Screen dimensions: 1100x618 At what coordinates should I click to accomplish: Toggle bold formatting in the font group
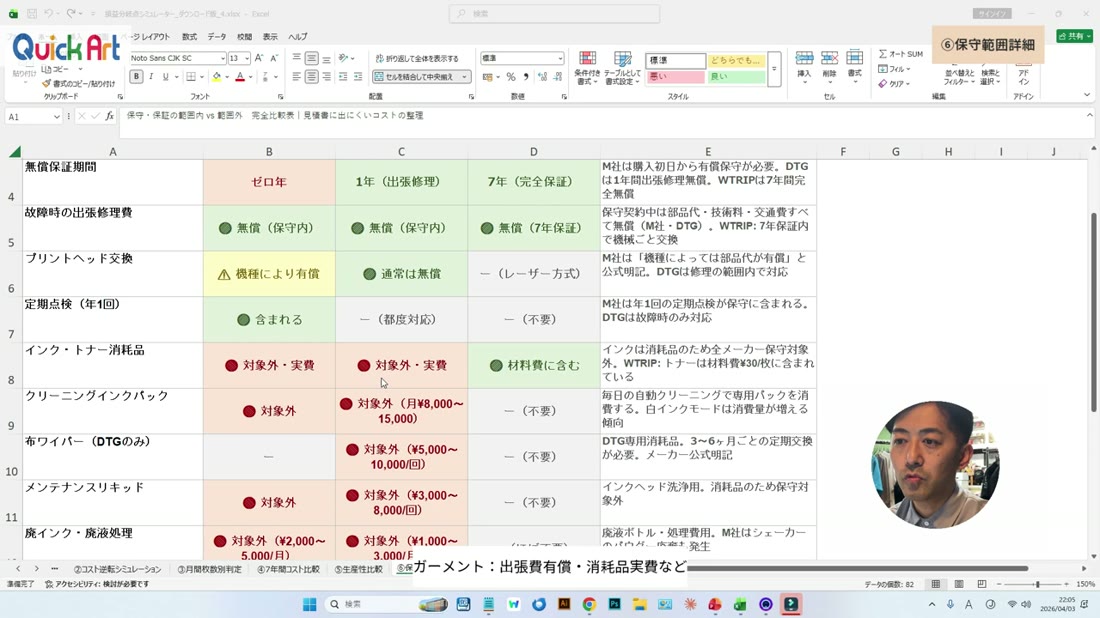click(x=136, y=76)
